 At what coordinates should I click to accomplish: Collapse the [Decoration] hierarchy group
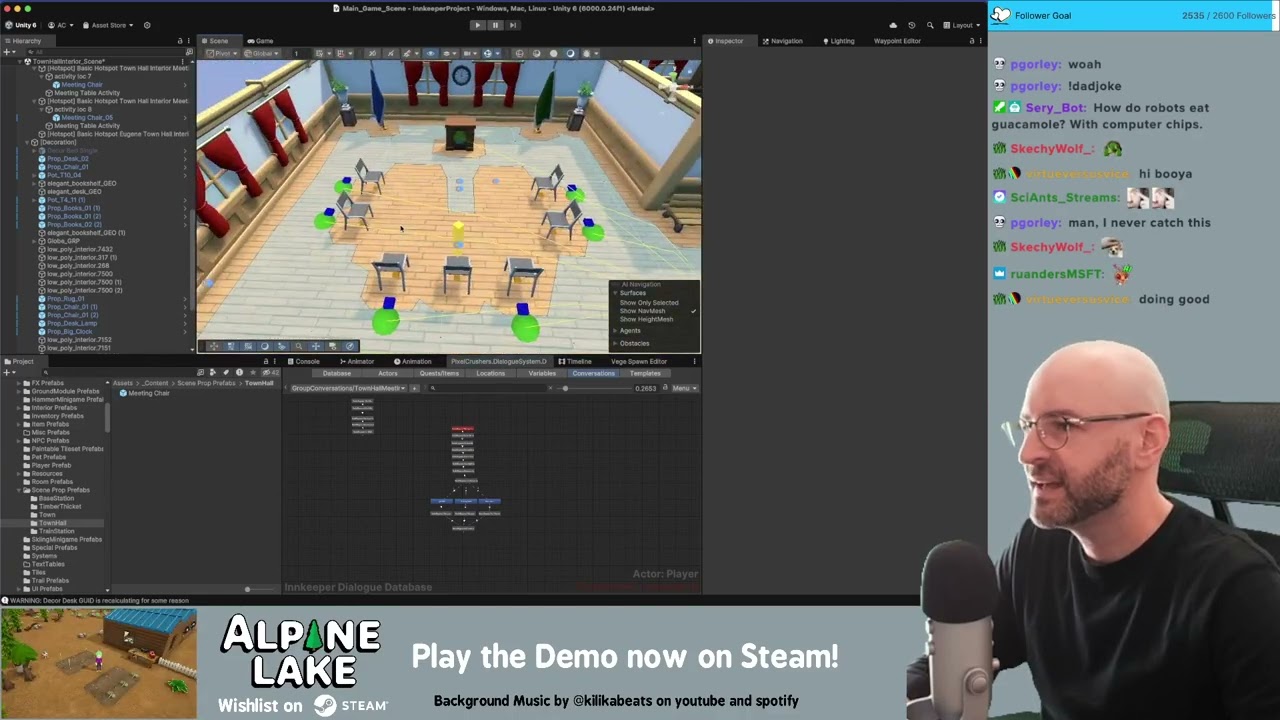(x=28, y=142)
